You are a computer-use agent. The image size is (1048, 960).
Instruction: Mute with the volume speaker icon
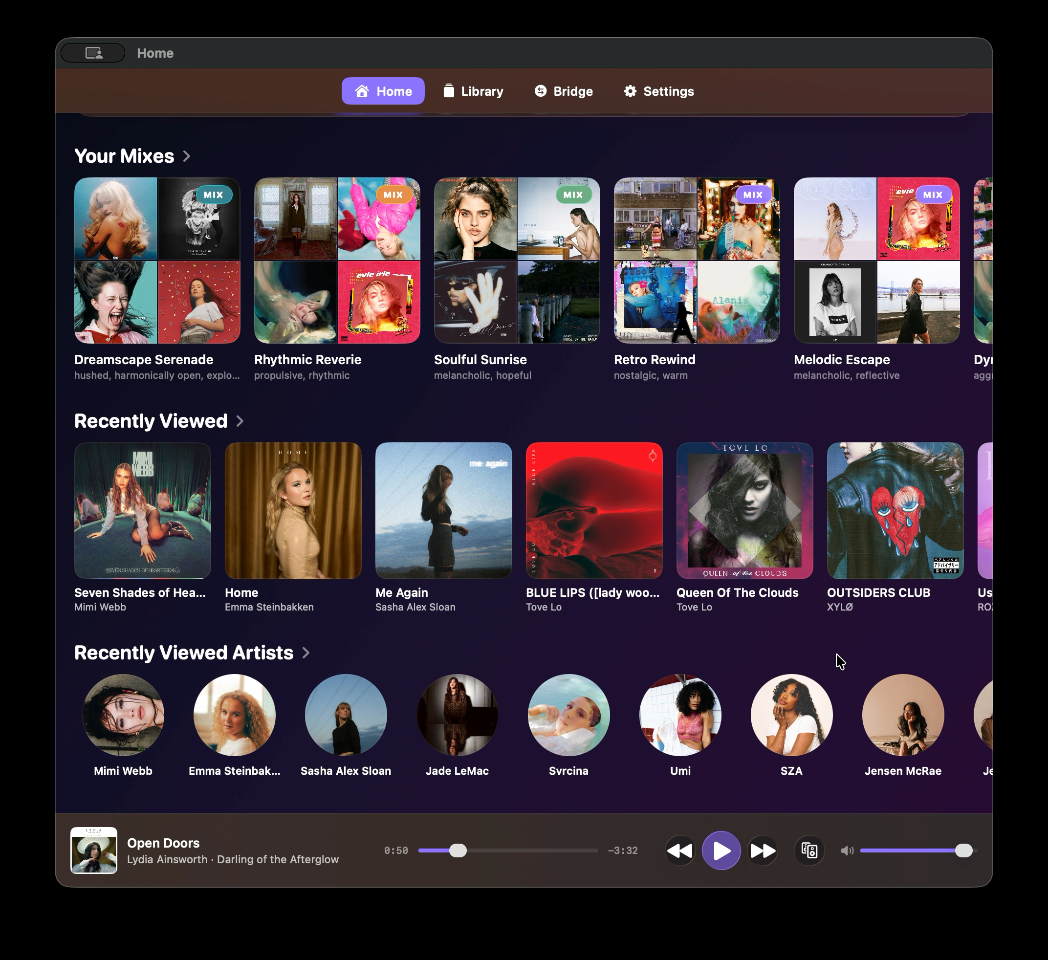pos(847,850)
